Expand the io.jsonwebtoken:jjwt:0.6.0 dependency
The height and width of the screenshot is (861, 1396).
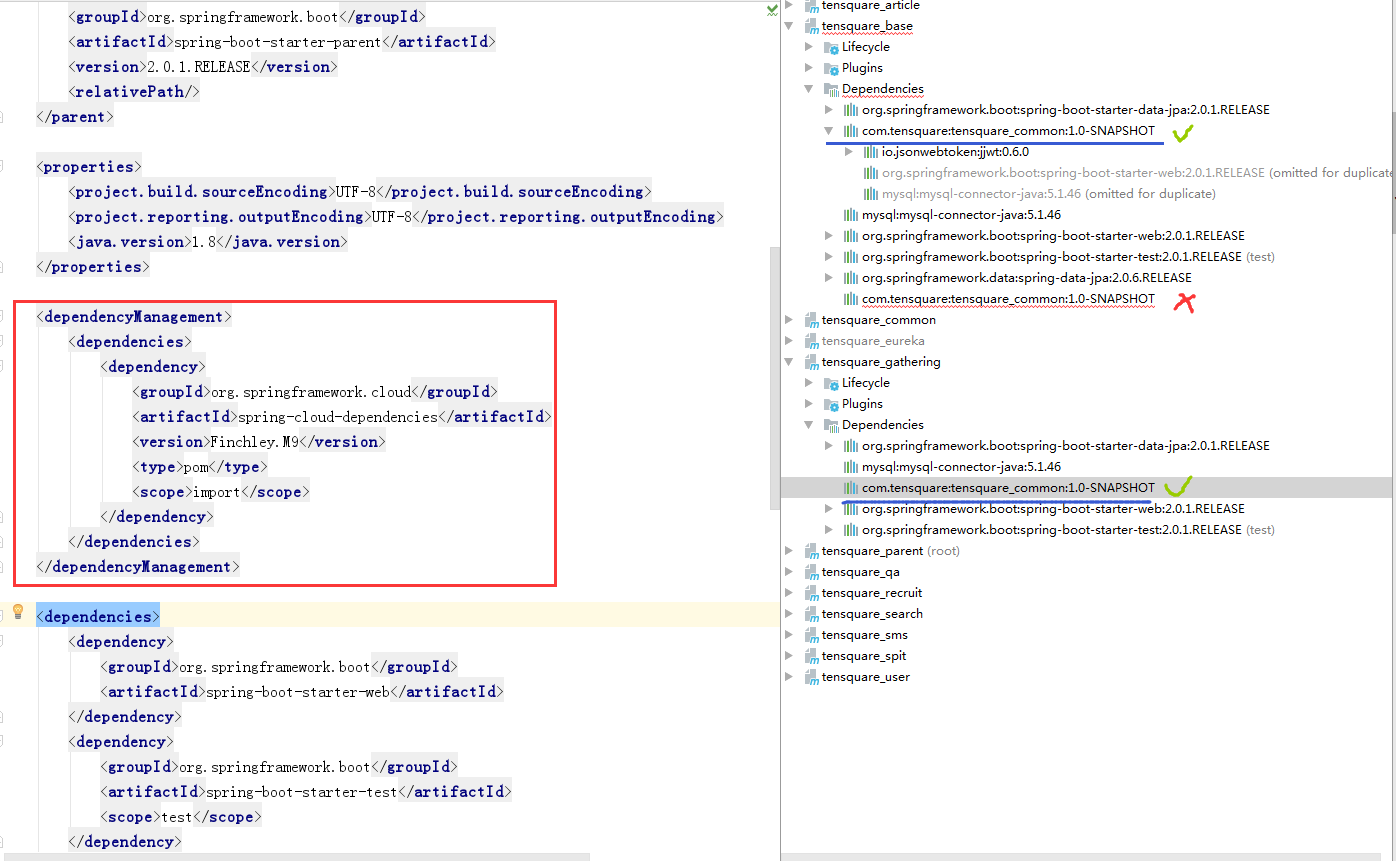tap(849, 152)
